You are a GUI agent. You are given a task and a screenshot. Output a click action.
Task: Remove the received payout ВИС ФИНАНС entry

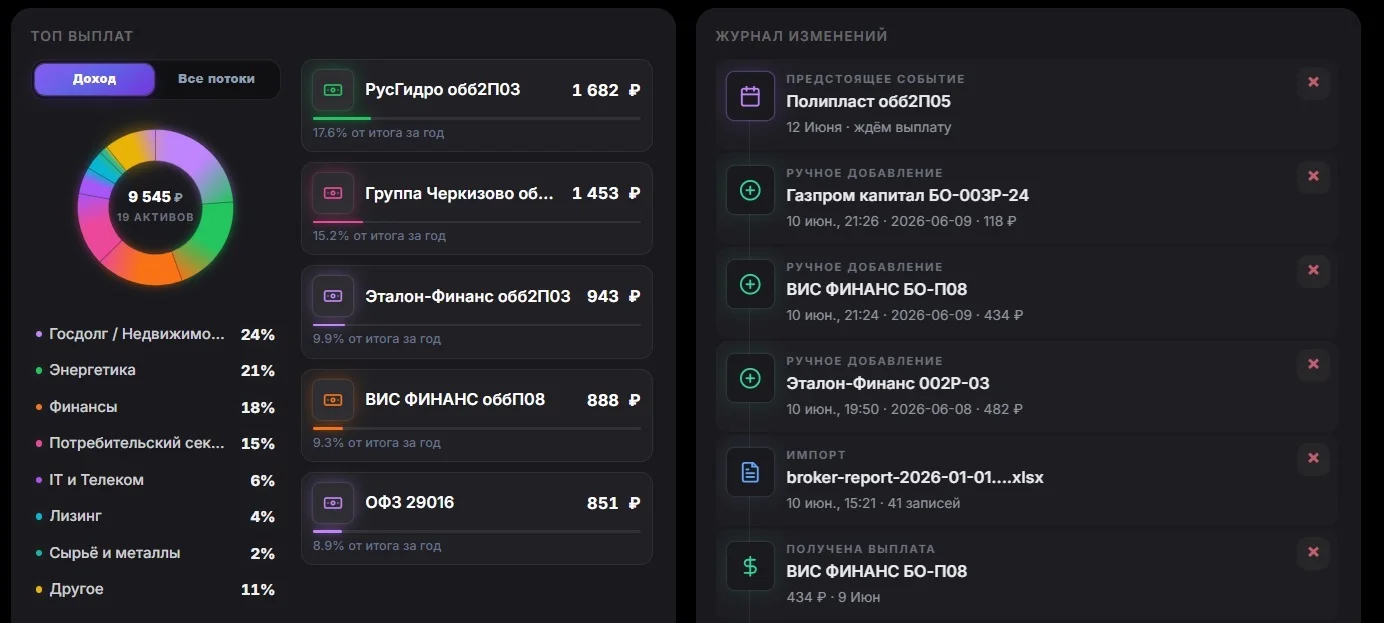(x=1313, y=552)
